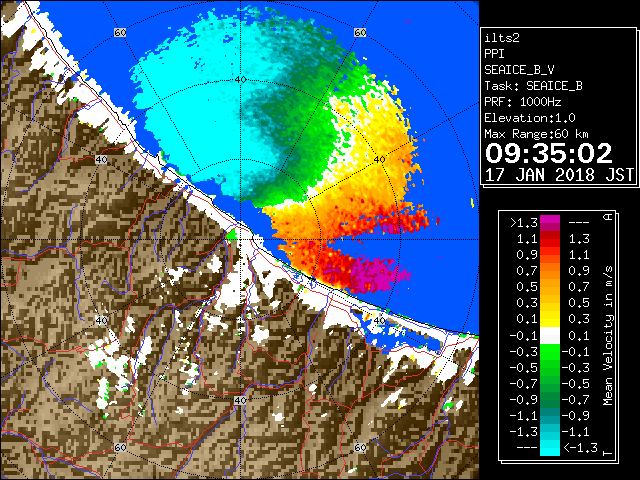
Task: Click the 'Task: SEAICE_B' line
Action: point(533,86)
